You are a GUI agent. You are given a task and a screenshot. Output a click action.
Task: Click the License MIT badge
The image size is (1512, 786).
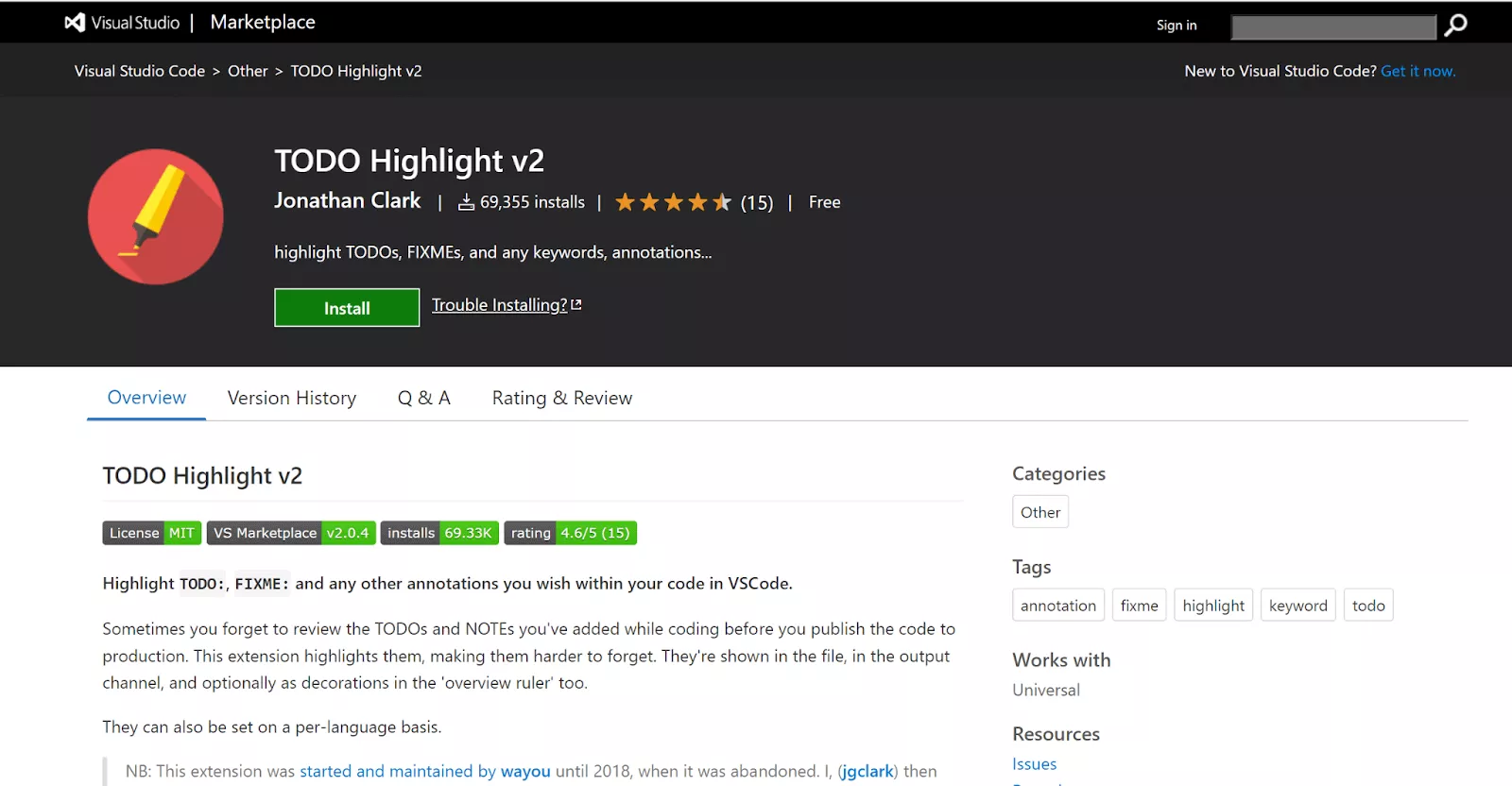coord(151,533)
